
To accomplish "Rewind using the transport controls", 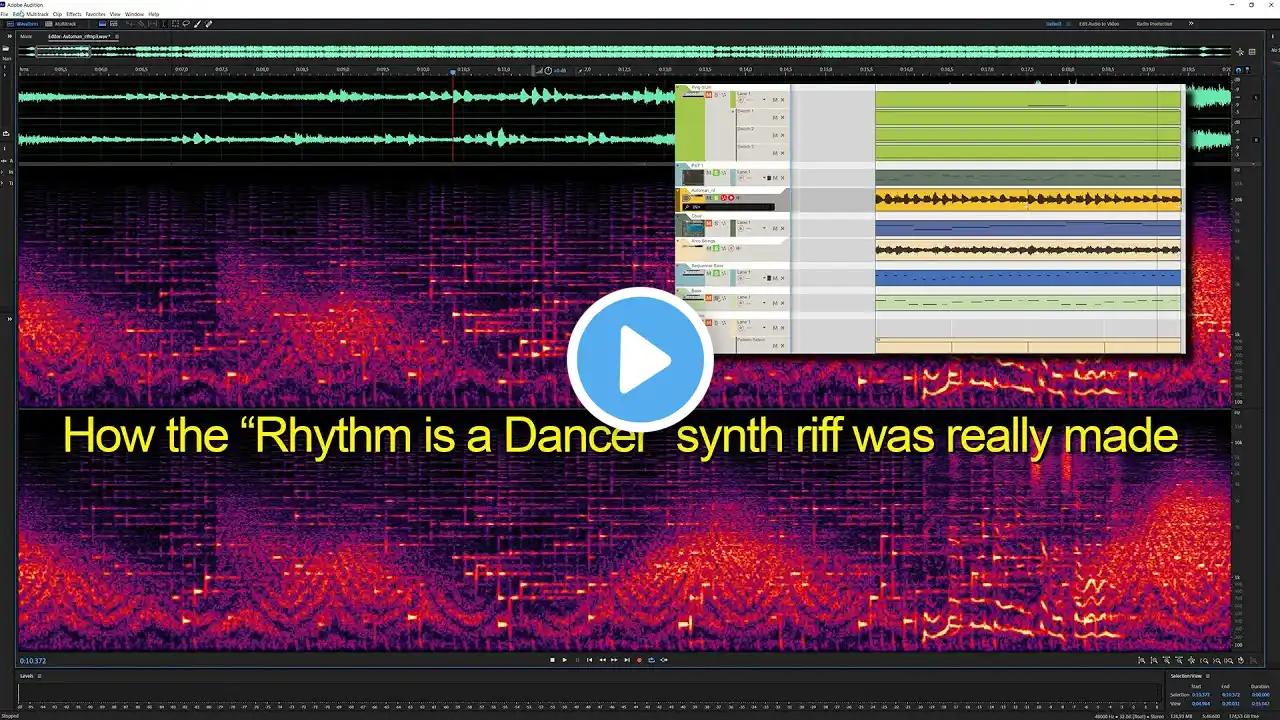I will point(602,660).
